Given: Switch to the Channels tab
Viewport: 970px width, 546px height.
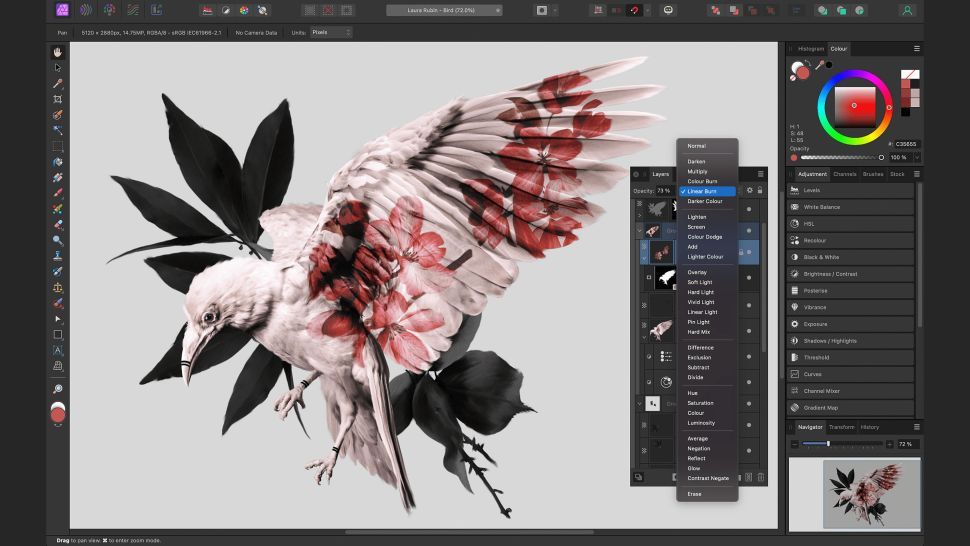Looking at the screenshot, I should (x=844, y=174).
